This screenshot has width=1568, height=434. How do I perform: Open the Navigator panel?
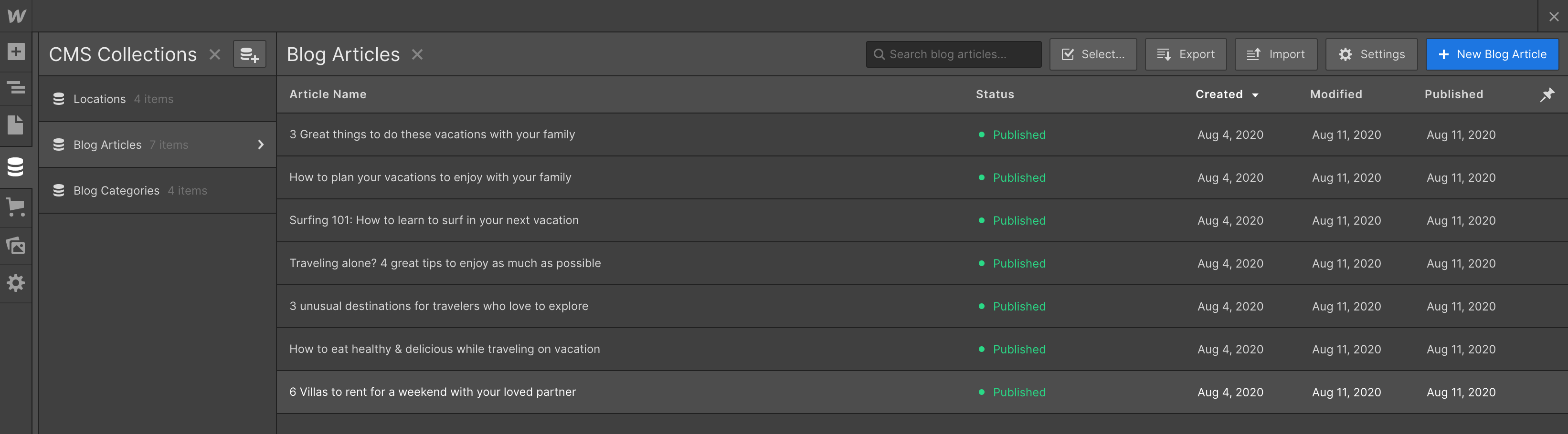(x=15, y=88)
